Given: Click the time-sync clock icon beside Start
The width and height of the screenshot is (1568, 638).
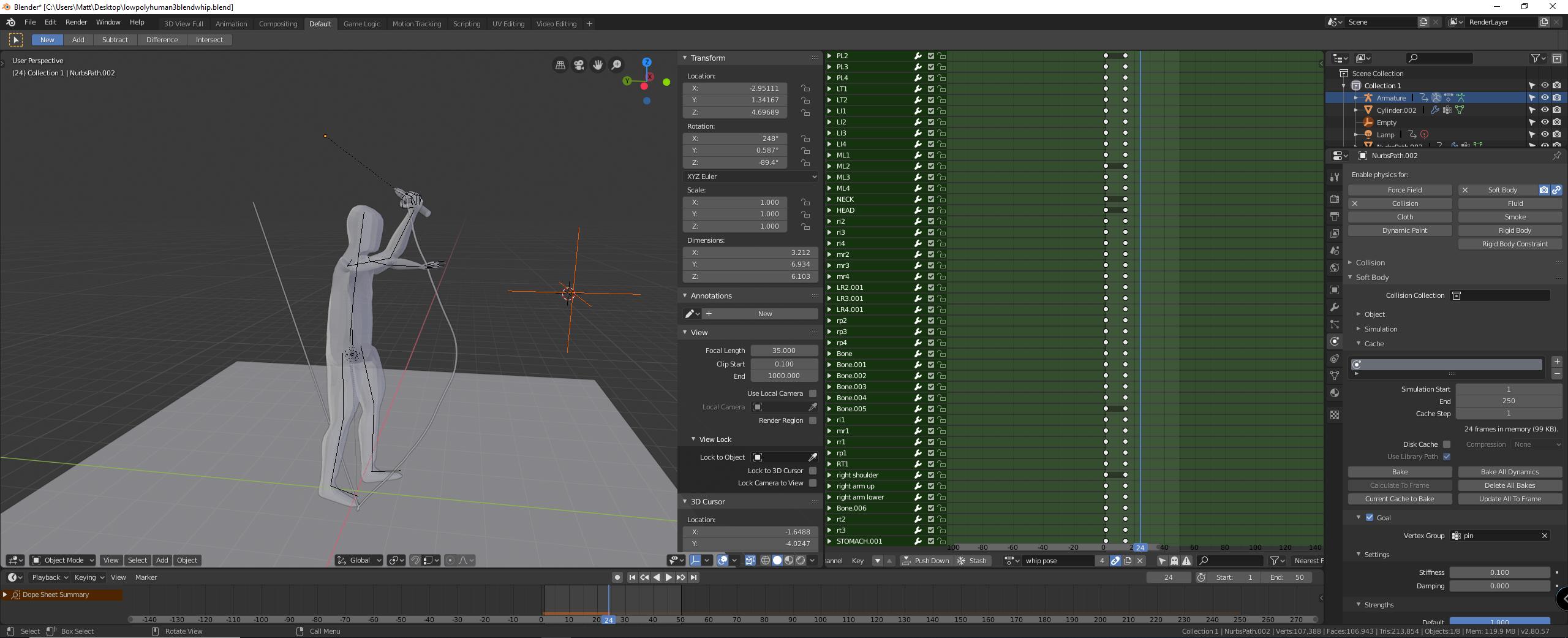Looking at the screenshot, I should click(x=1201, y=577).
